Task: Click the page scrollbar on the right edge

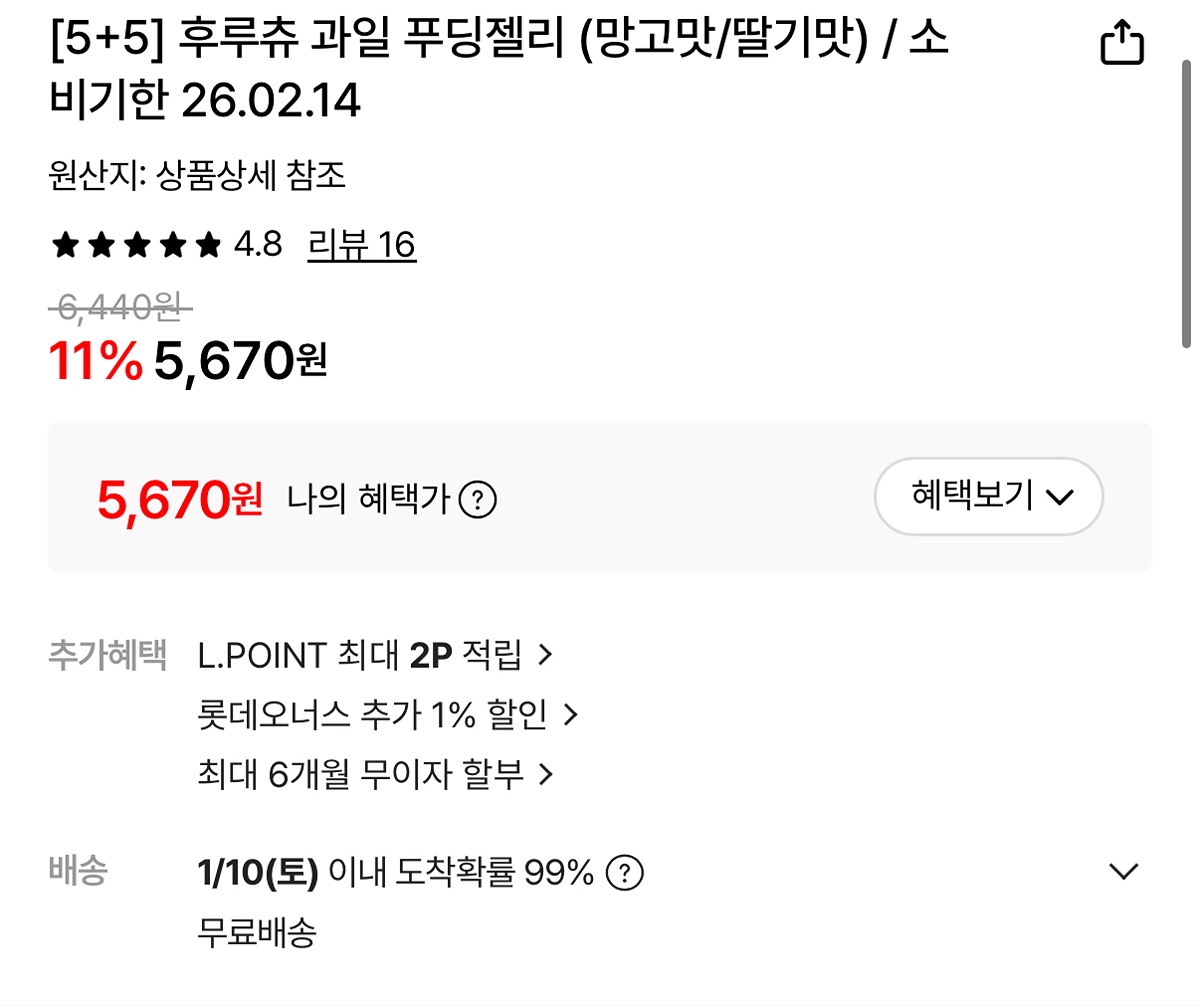Action: [1186, 200]
